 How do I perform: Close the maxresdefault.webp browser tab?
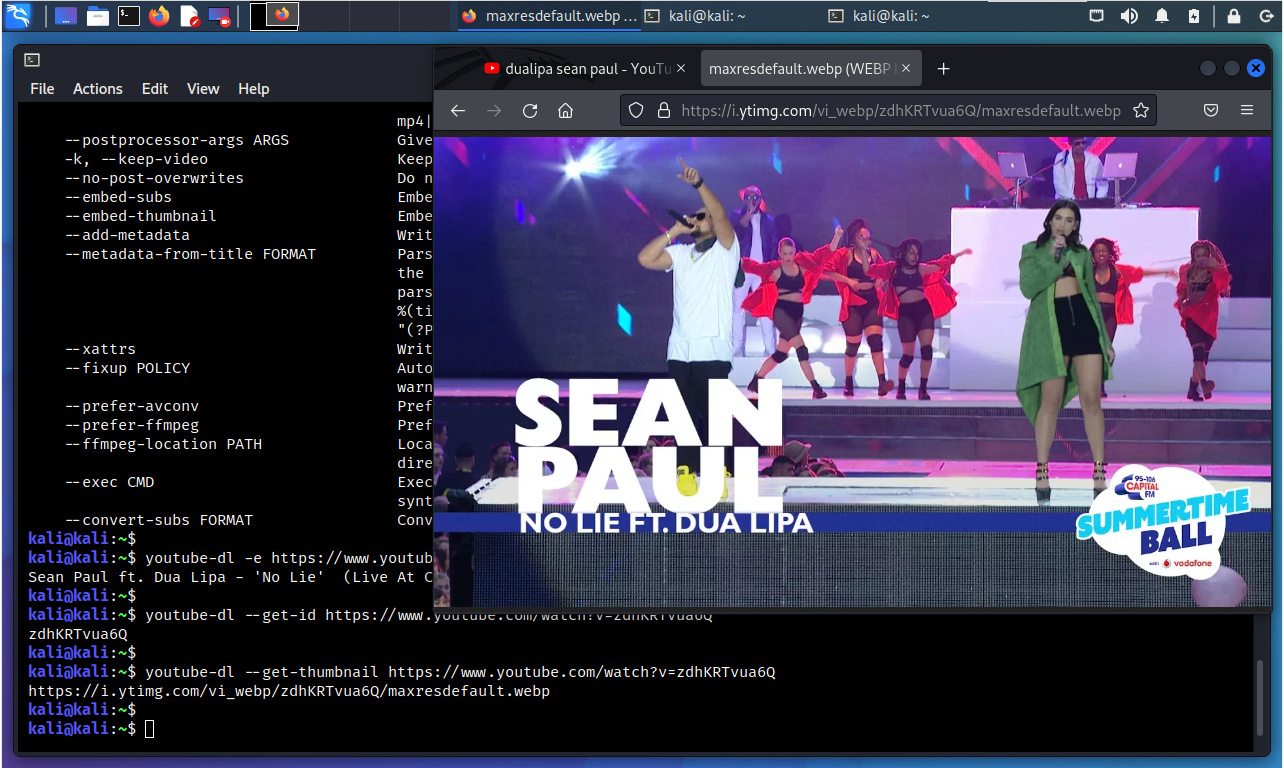[x=906, y=69]
